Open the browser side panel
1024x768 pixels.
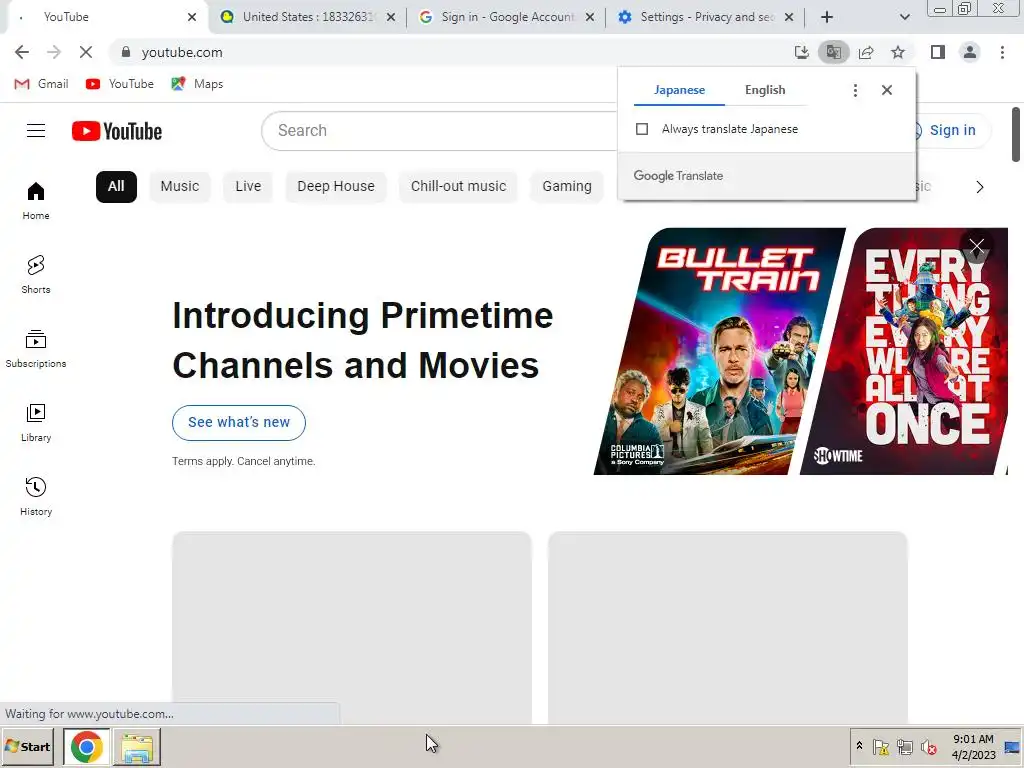(938, 52)
